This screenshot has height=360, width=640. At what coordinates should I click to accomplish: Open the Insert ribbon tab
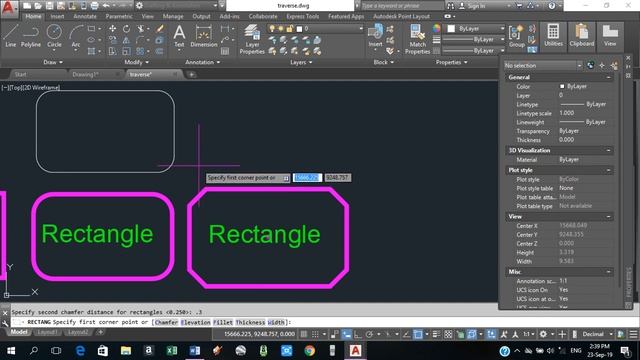pyautogui.click(x=57, y=16)
